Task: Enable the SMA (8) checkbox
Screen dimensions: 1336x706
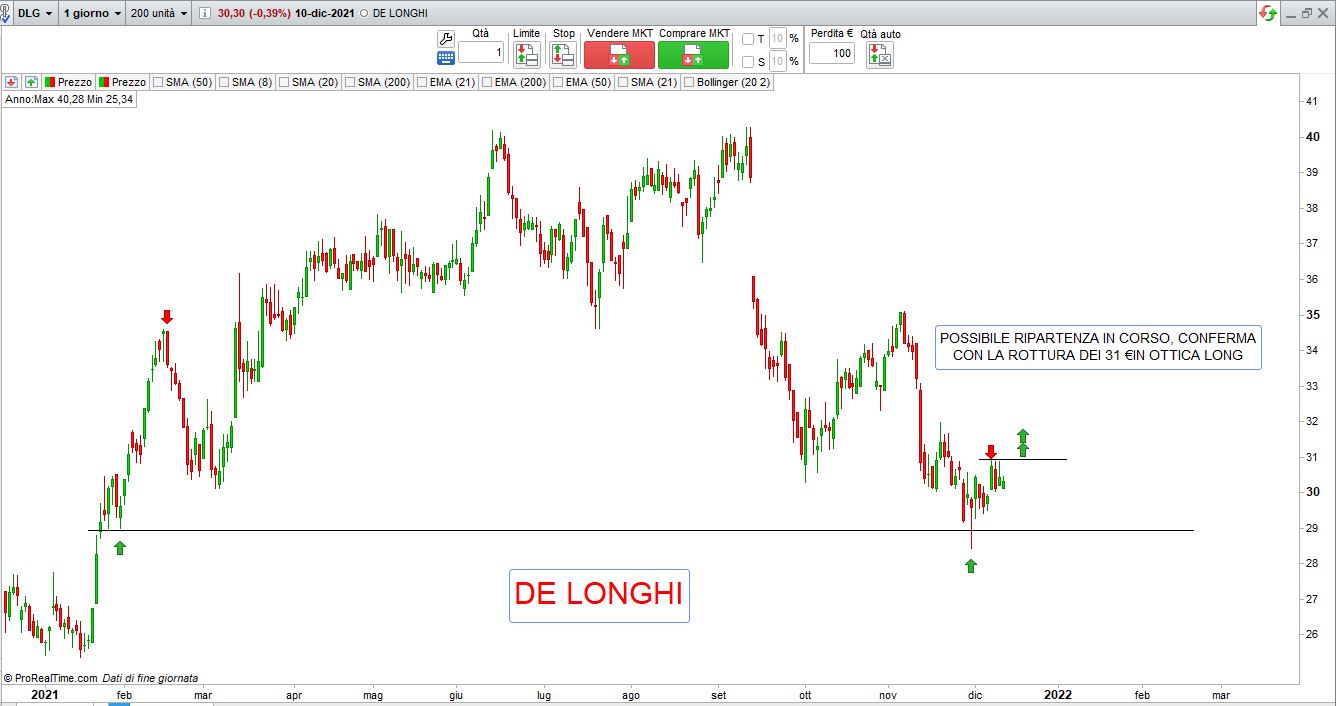Action: coord(223,83)
